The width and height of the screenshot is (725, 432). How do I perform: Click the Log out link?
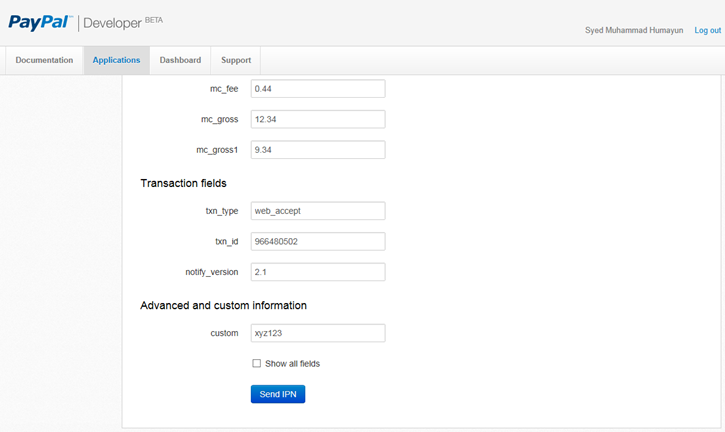click(707, 31)
